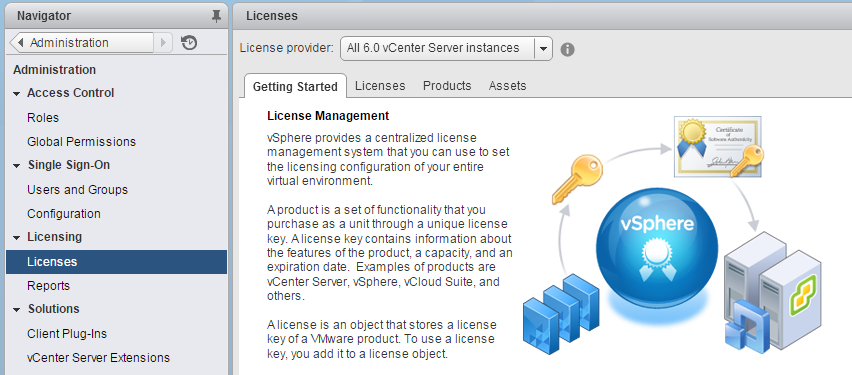Click the forward arrow next to Administration

(163, 42)
